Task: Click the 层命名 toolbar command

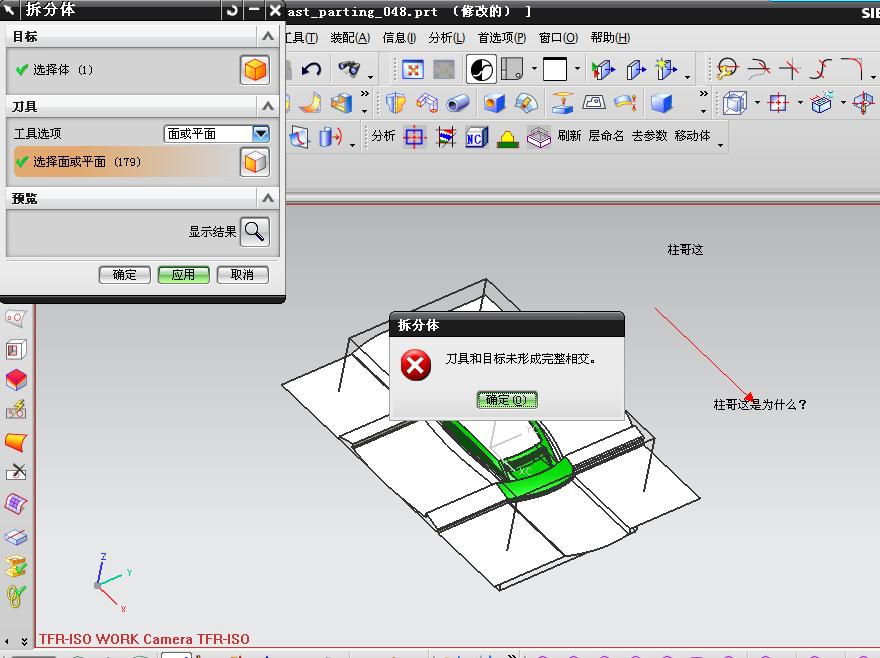Action: click(606, 136)
